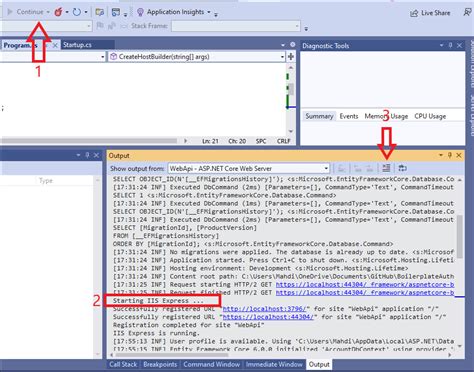Image resolution: width=474 pixels, height=372 pixels.
Task: Pin the Output panel with pushpin icon
Action: click(450, 155)
